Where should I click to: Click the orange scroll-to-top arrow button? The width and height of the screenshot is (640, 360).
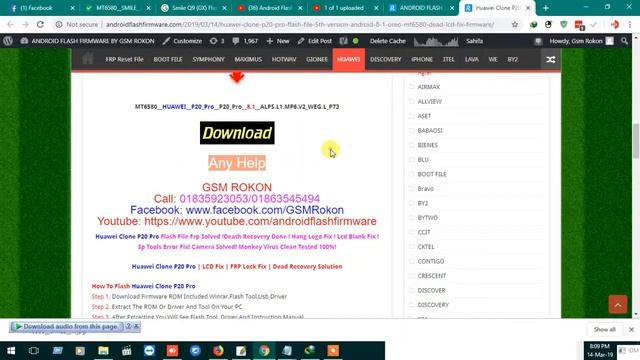[618, 304]
